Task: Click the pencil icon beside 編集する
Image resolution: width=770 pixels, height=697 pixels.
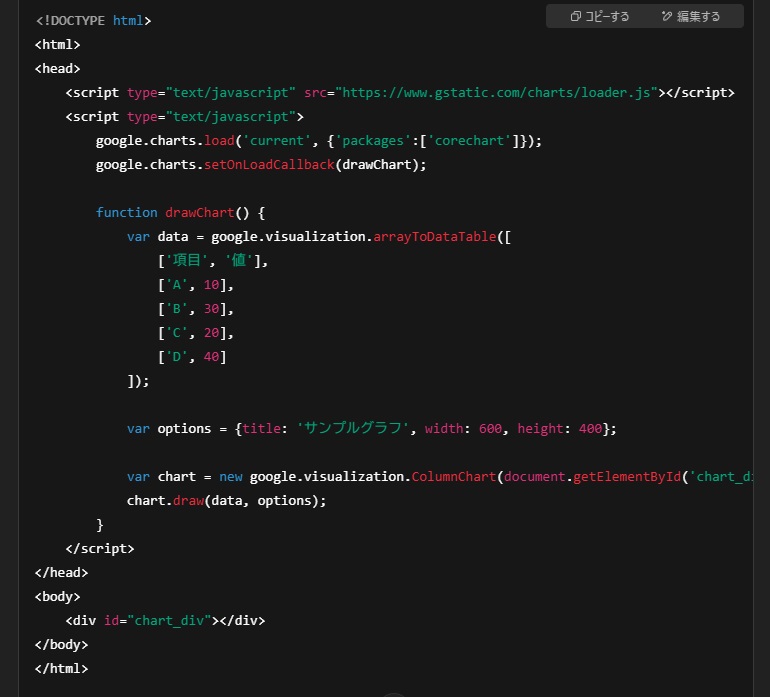Action: (666, 17)
